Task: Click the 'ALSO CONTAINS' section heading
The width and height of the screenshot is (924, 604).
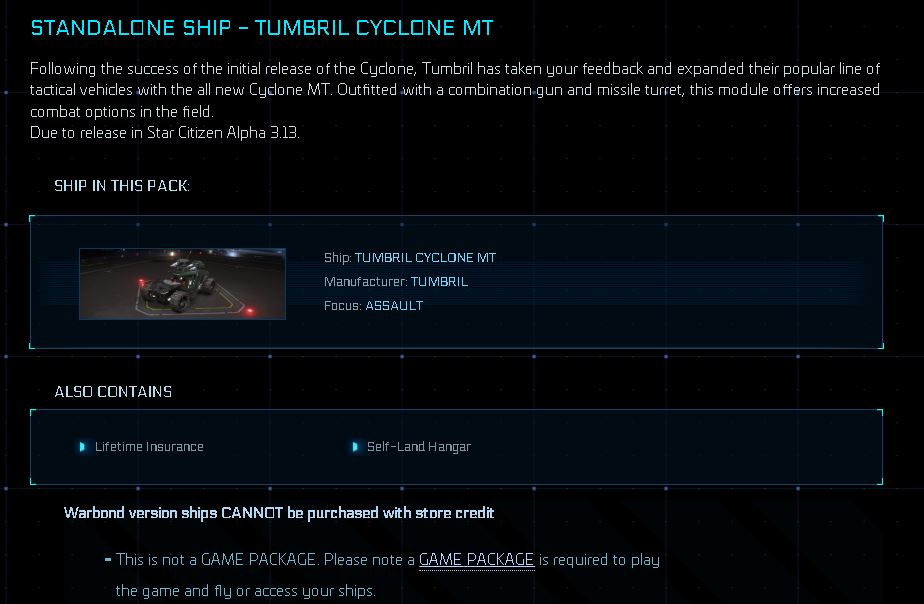Action: pyautogui.click(x=113, y=392)
